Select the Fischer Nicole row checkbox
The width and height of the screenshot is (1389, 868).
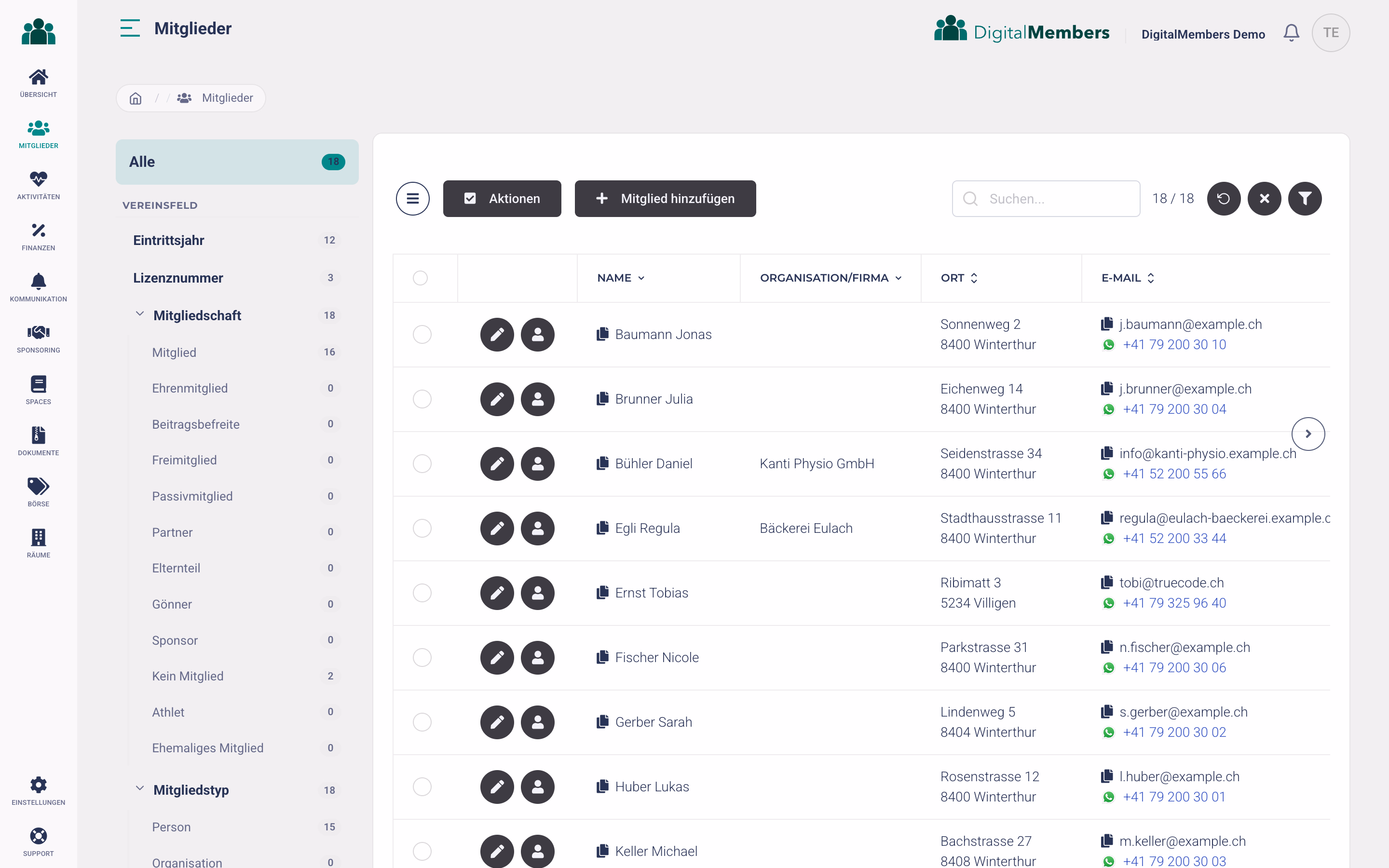(x=422, y=657)
